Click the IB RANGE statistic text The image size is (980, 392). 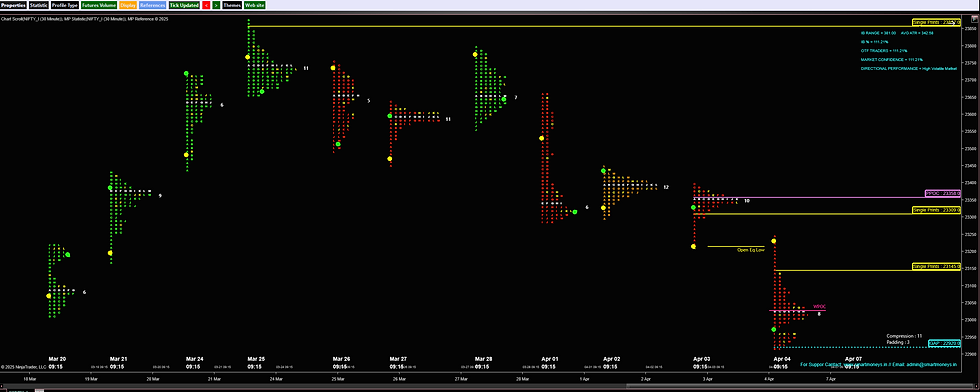pyautogui.click(x=878, y=33)
